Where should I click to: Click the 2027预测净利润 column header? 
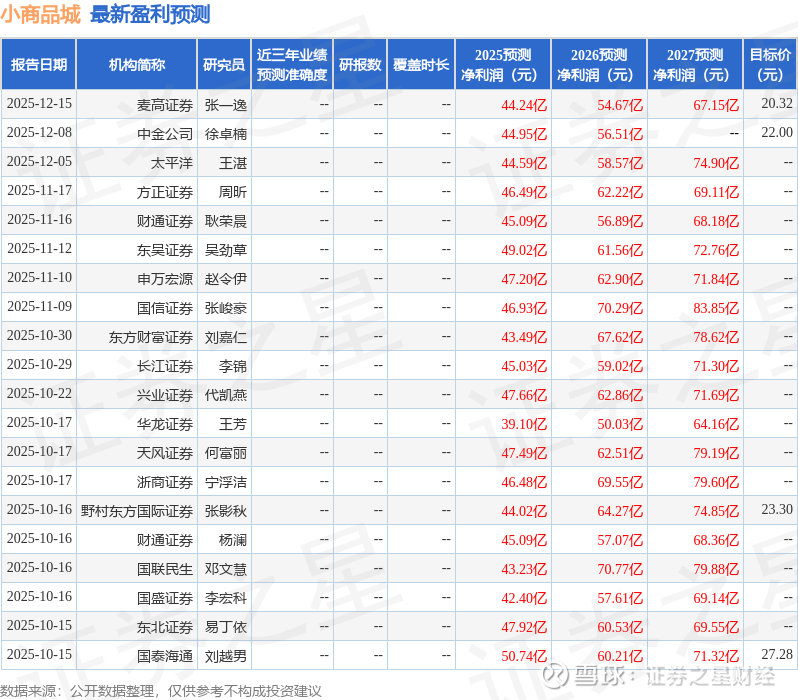coord(695,65)
